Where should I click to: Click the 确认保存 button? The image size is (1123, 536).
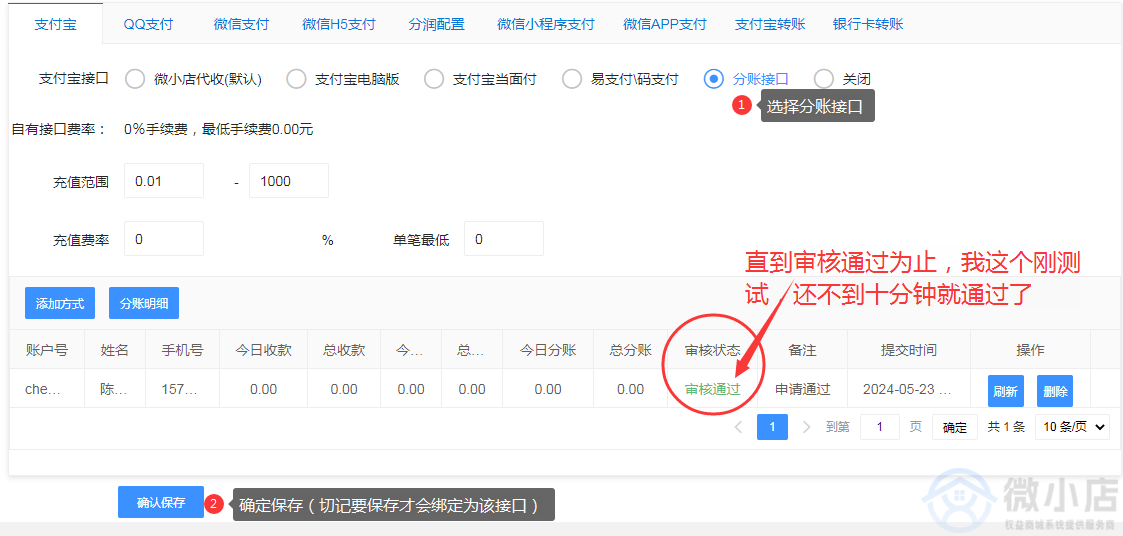click(161, 502)
